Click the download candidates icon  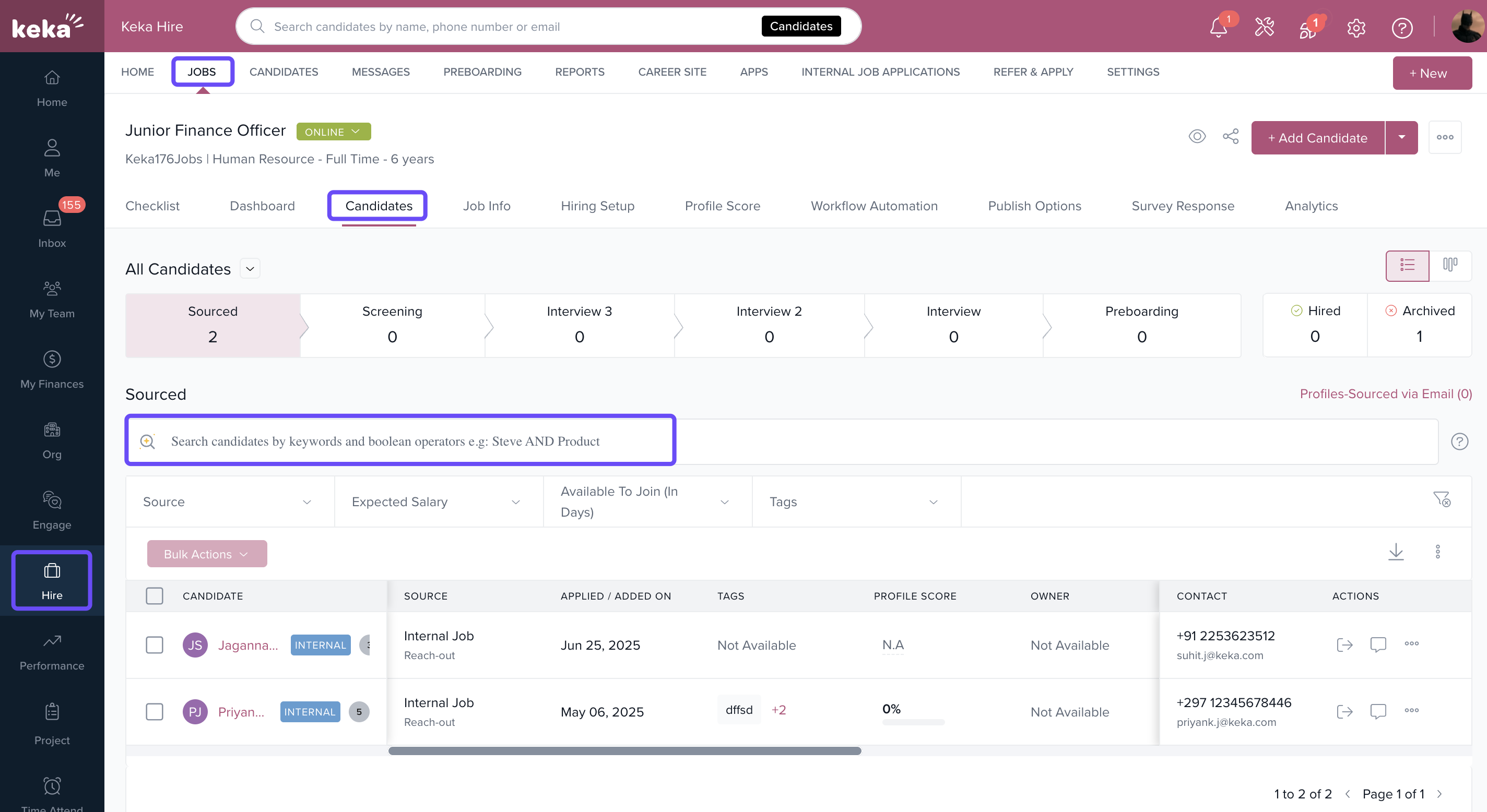[x=1395, y=552]
